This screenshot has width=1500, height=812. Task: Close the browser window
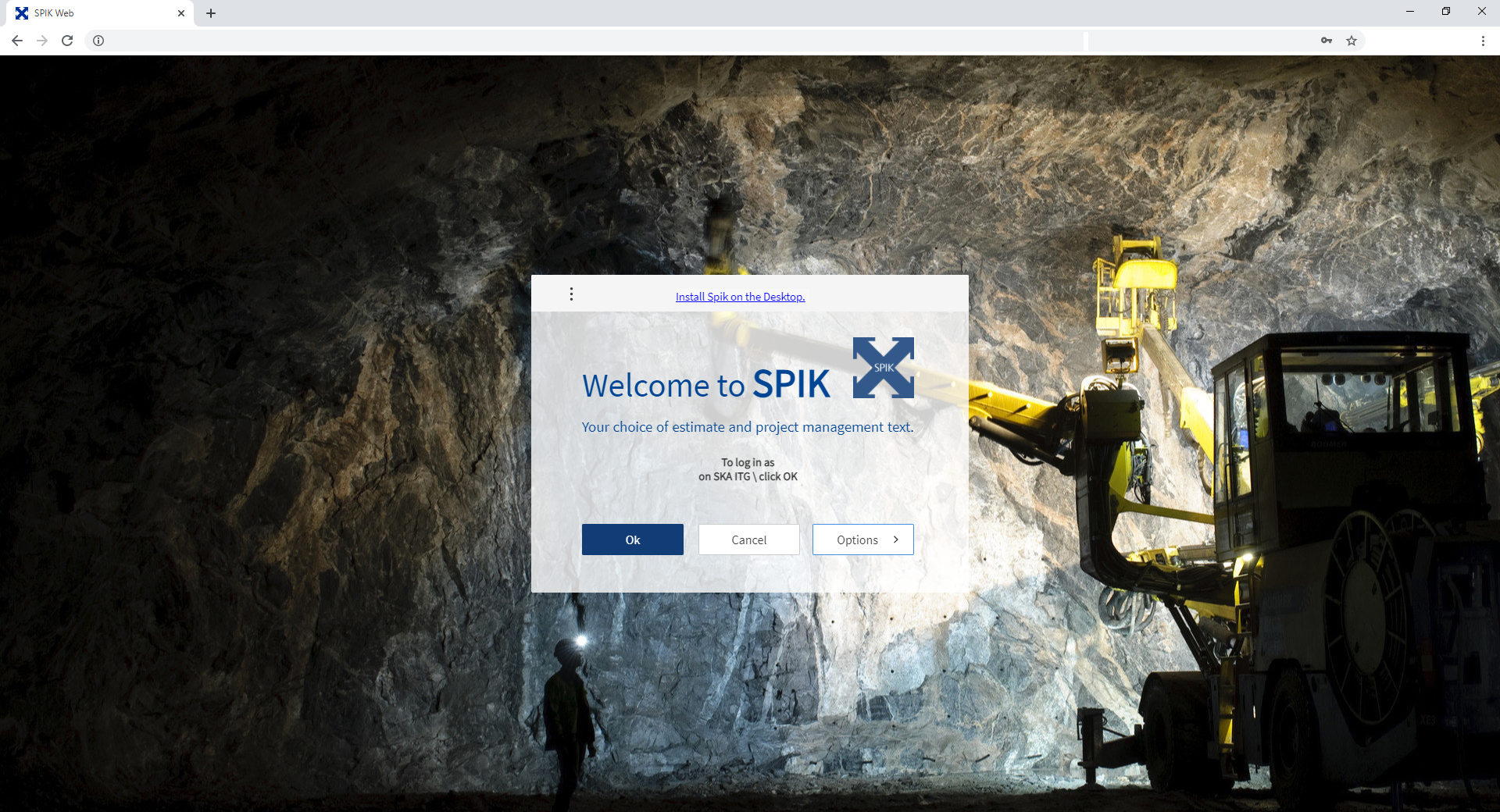(1482, 12)
